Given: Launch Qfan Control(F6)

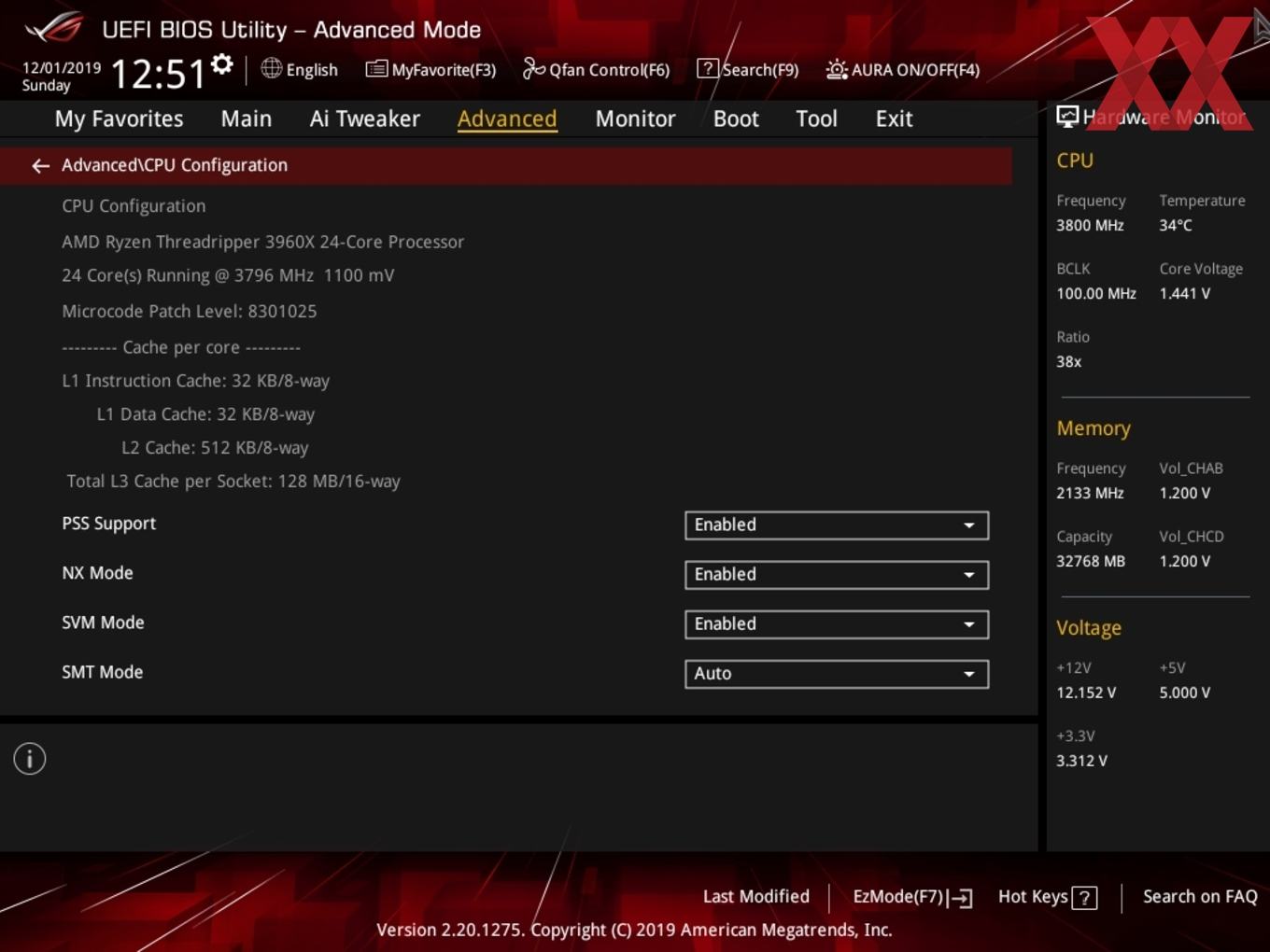Looking at the screenshot, I should (x=596, y=69).
